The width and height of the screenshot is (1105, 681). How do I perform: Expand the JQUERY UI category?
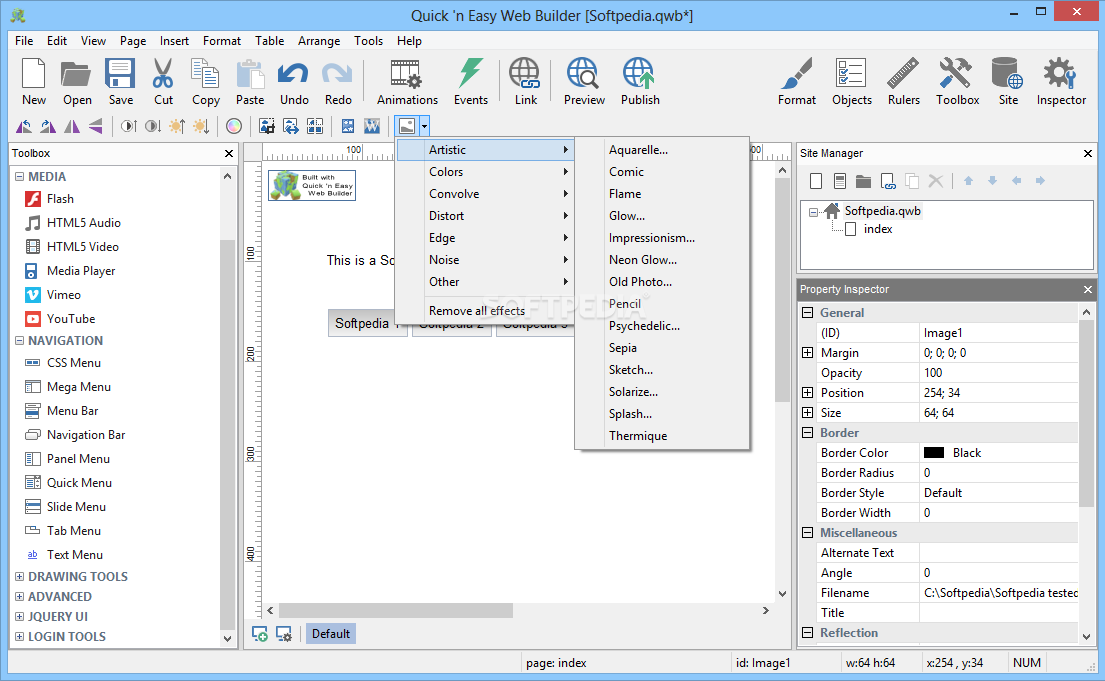(x=20, y=616)
